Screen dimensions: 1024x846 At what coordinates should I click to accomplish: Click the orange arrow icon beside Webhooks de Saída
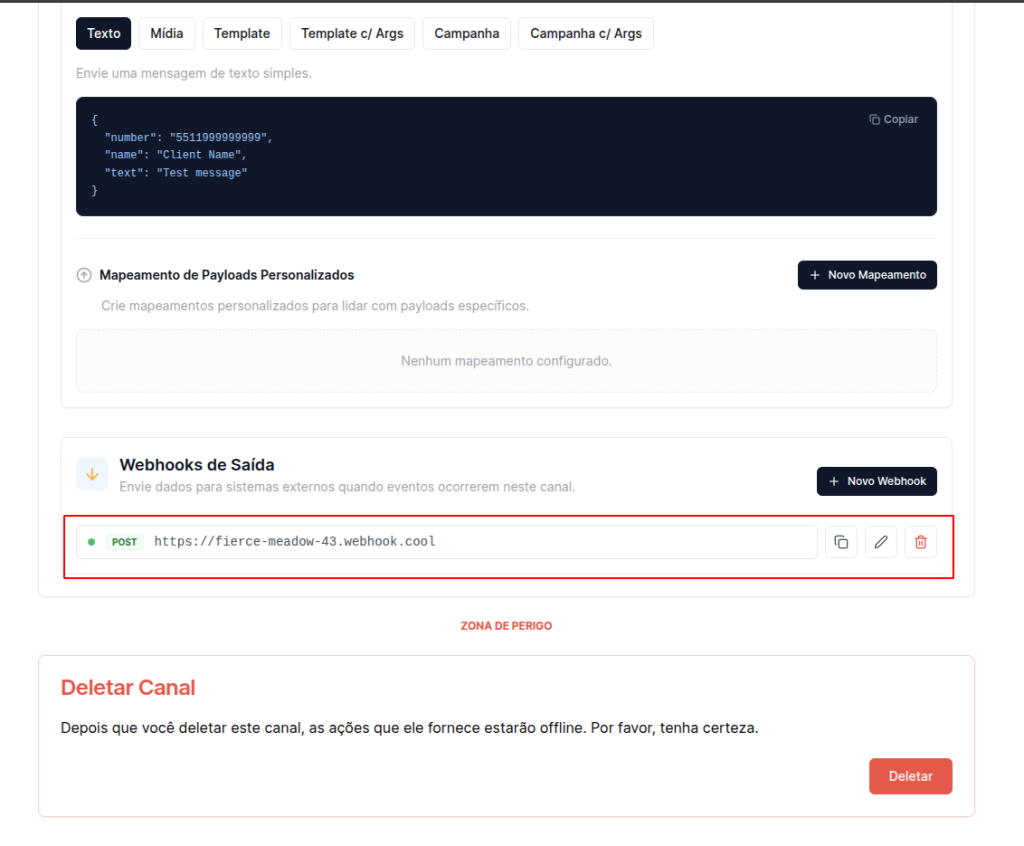(92, 474)
